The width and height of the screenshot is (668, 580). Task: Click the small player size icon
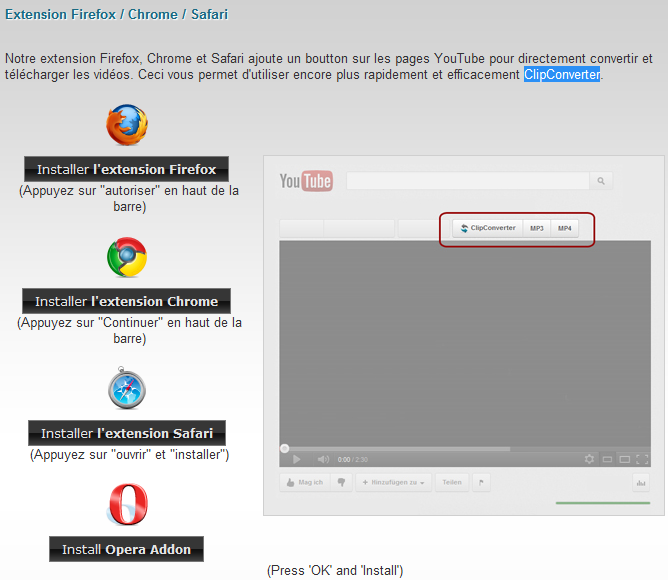608,459
